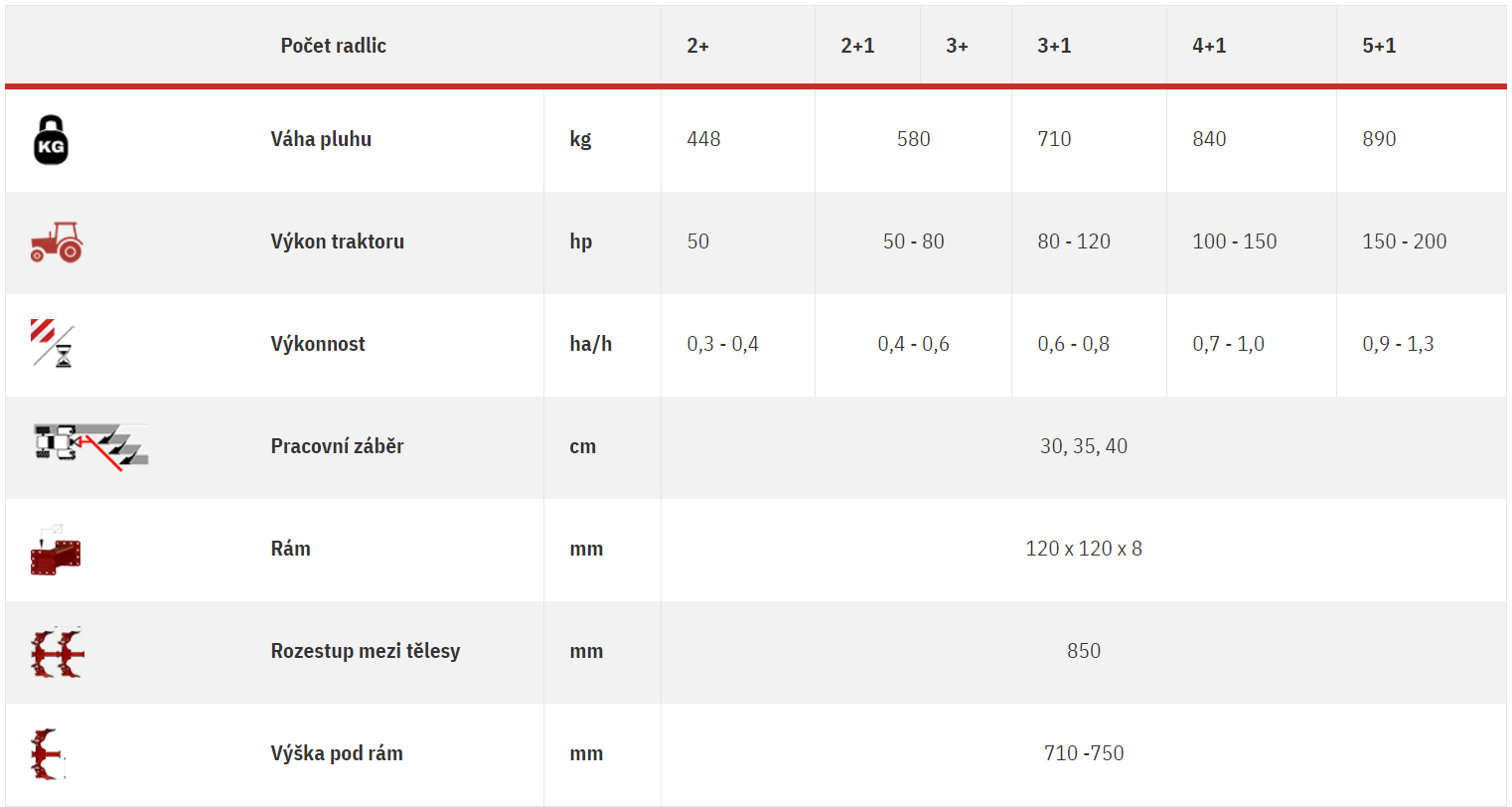Click the hourglass performance icon
This screenshot has width=1512, height=807.
pyautogui.click(x=53, y=343)
